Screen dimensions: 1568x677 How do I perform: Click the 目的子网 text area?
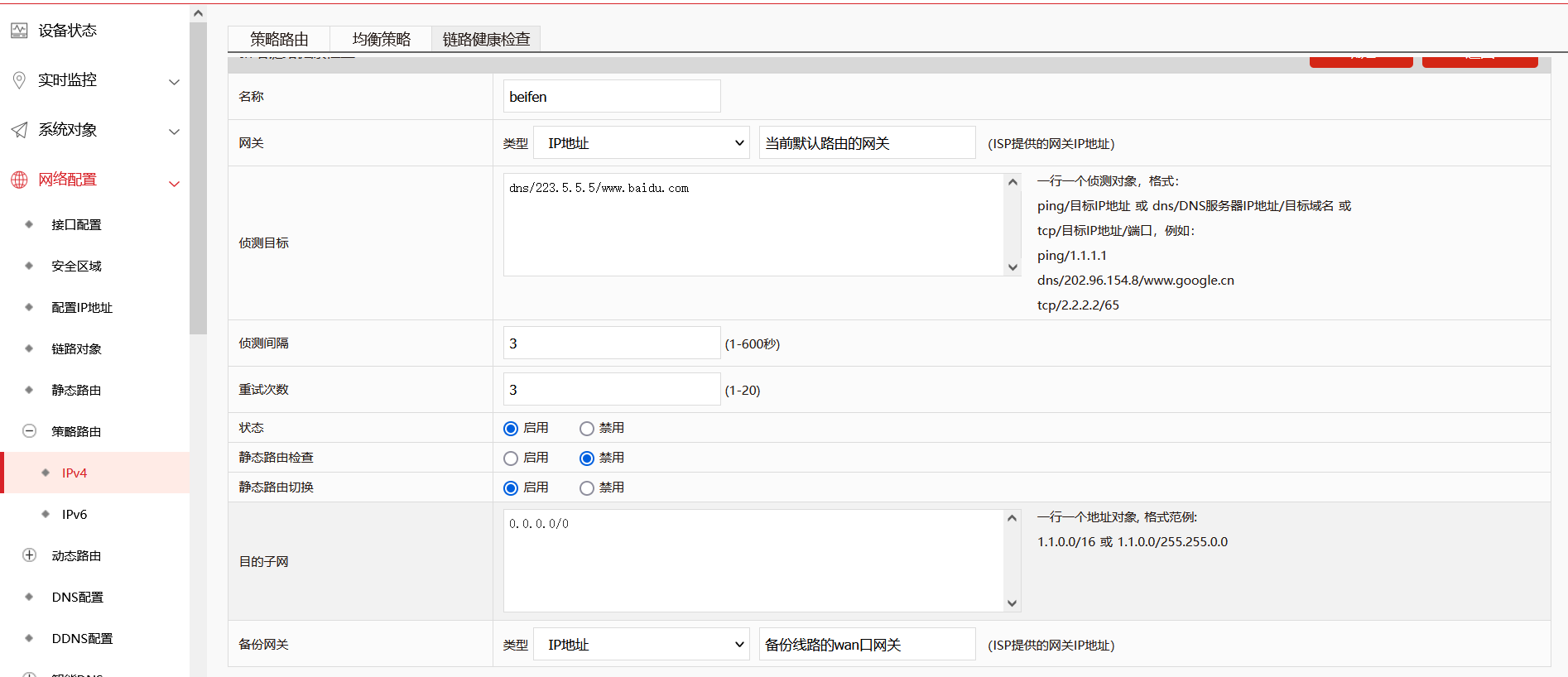[753, 560]
